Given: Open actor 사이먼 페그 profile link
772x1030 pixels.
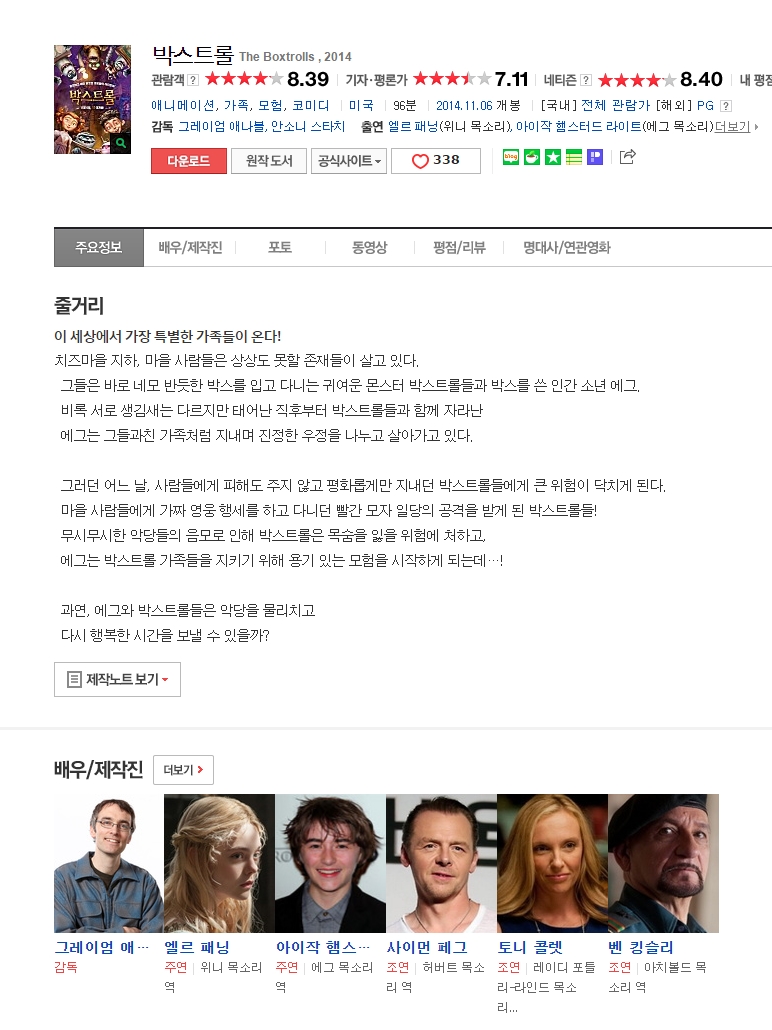Looking at the screenshot, I should (x=426, y=947).
